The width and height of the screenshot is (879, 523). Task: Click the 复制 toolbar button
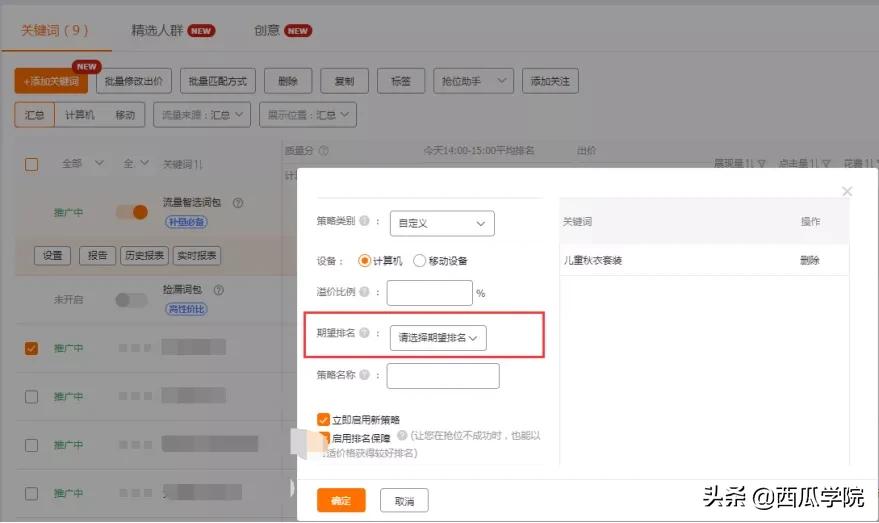coord(344,81)
